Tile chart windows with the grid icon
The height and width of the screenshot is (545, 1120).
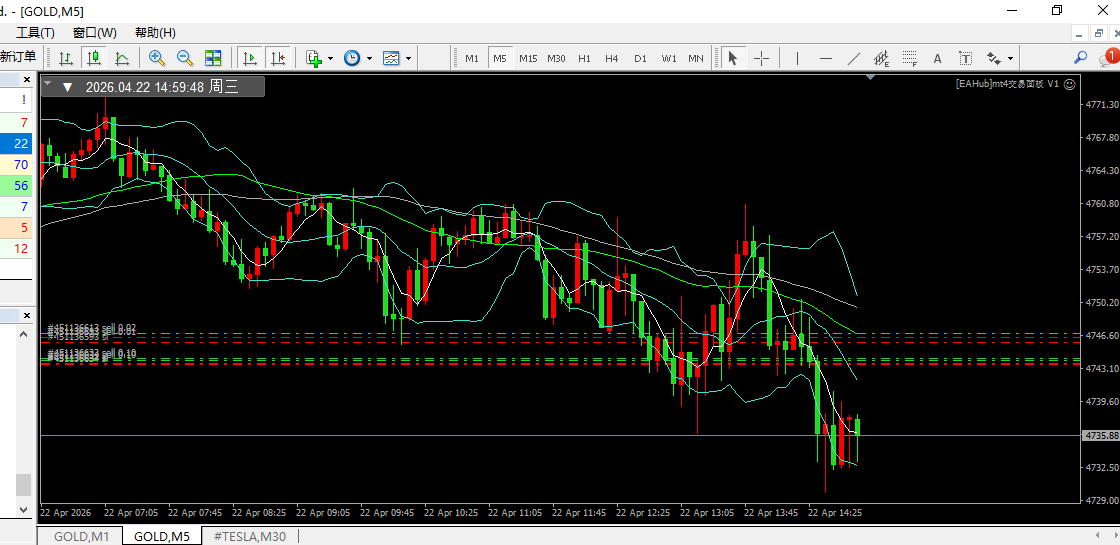tap(213, 59)
